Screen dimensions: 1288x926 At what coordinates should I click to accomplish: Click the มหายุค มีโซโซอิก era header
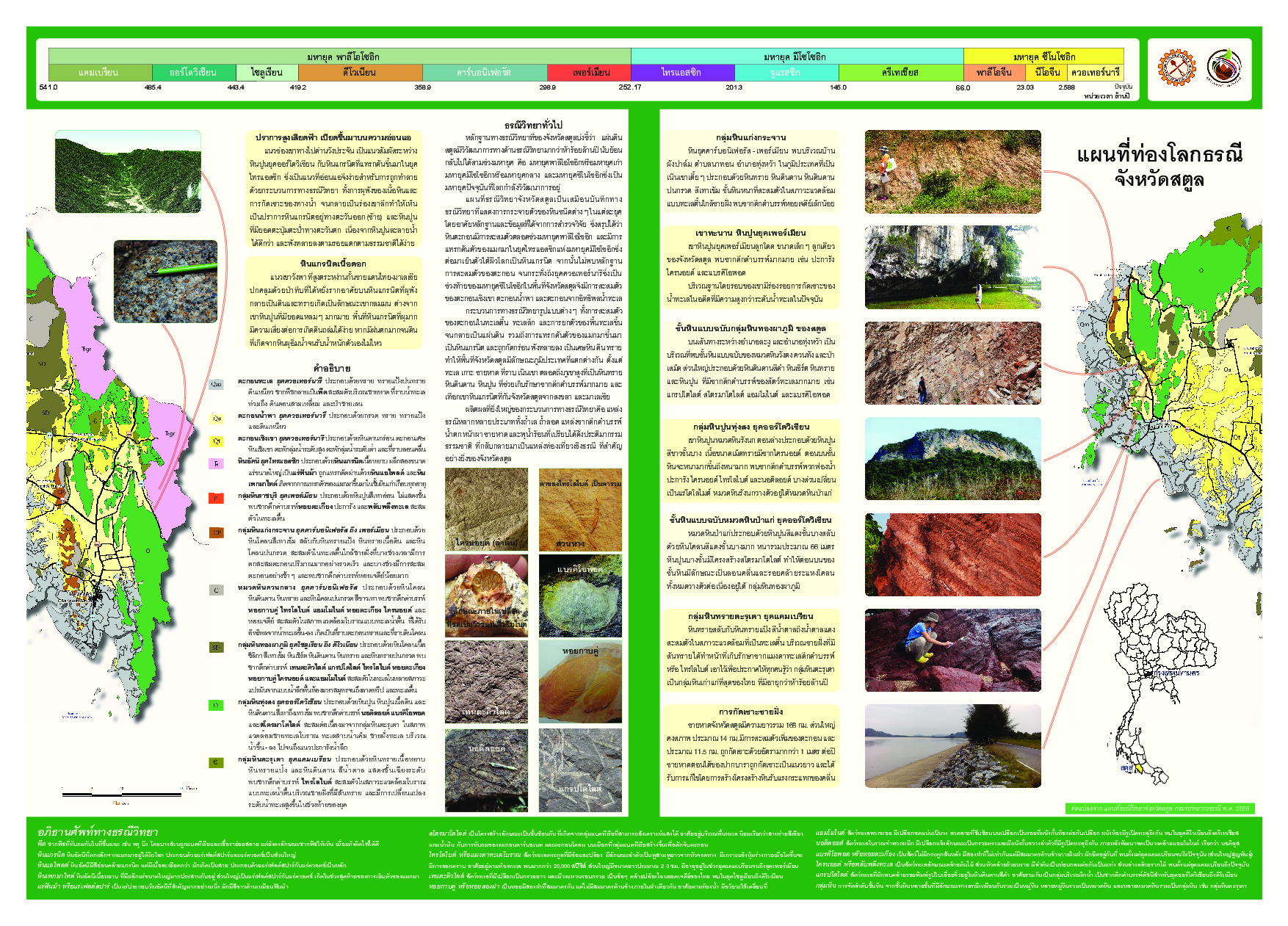coord(797,57)
